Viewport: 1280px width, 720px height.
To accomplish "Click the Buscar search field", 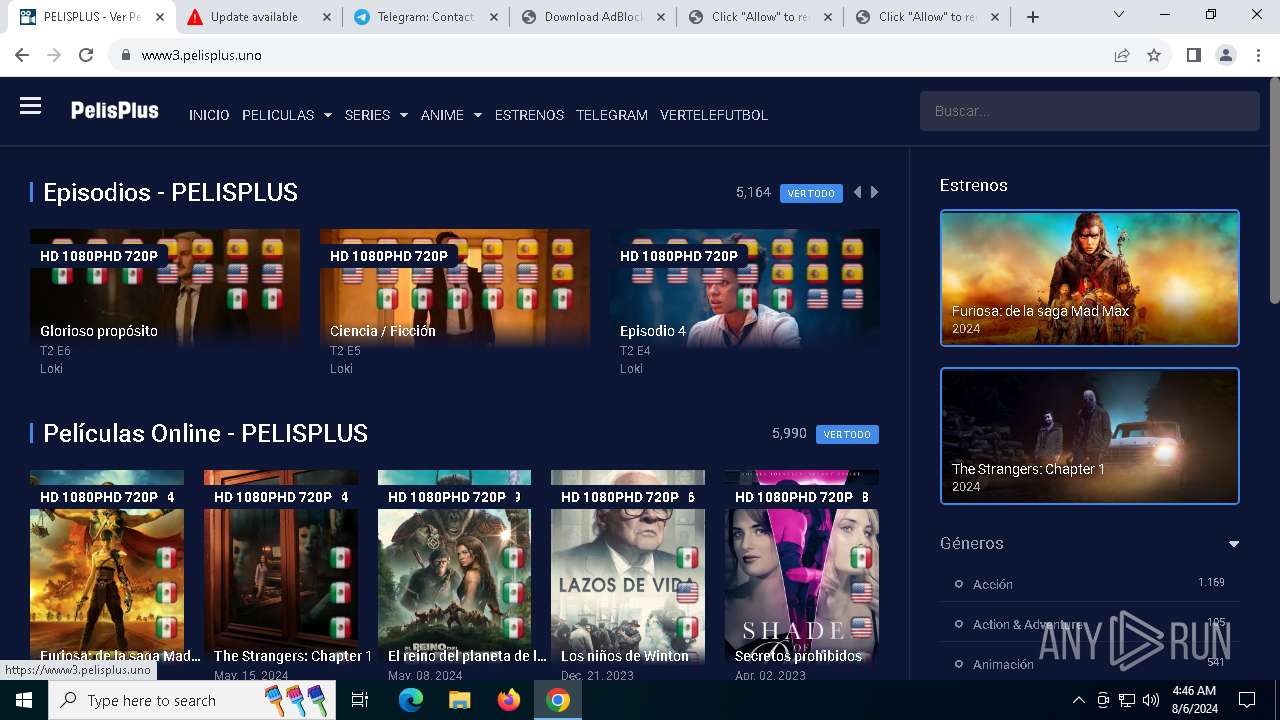I will (x=1089, y=111).
